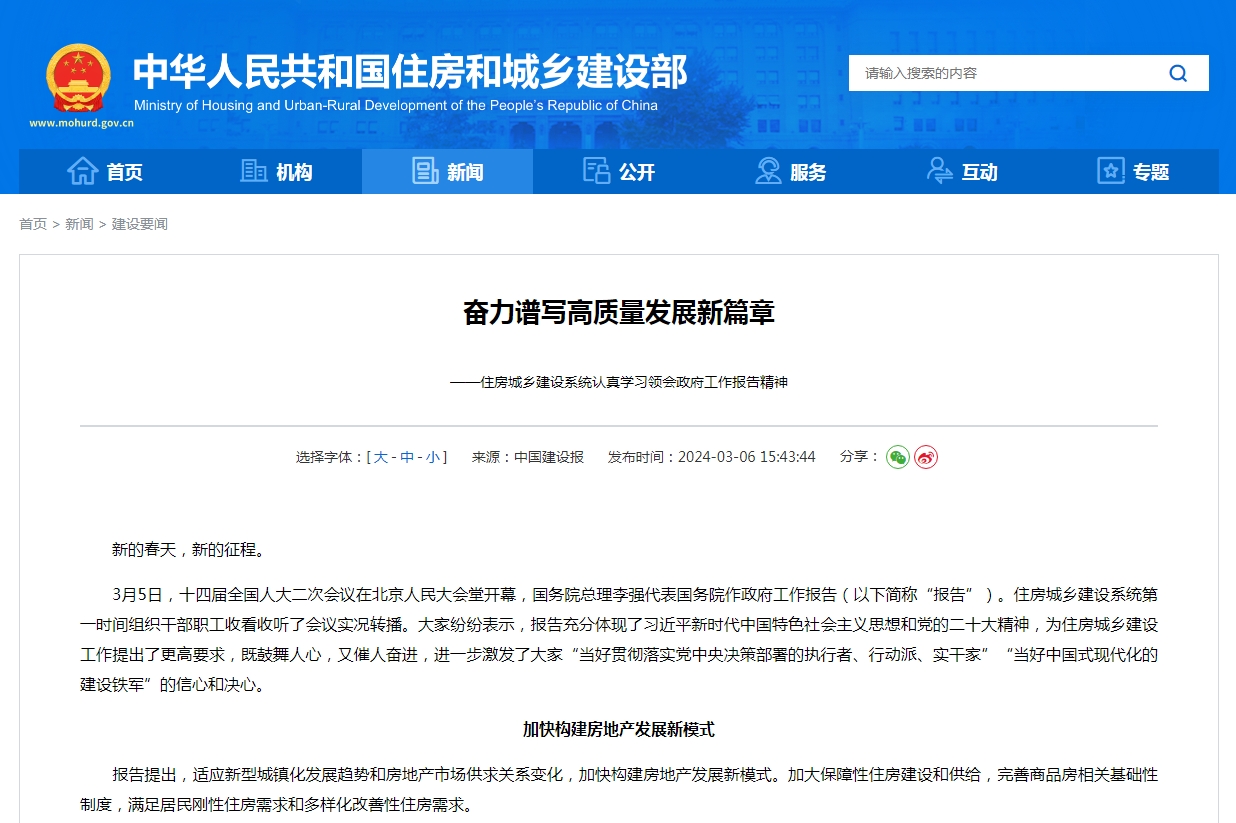Select the home icon beside 首页
The image size is (1236, 823).
coord(84,171)
